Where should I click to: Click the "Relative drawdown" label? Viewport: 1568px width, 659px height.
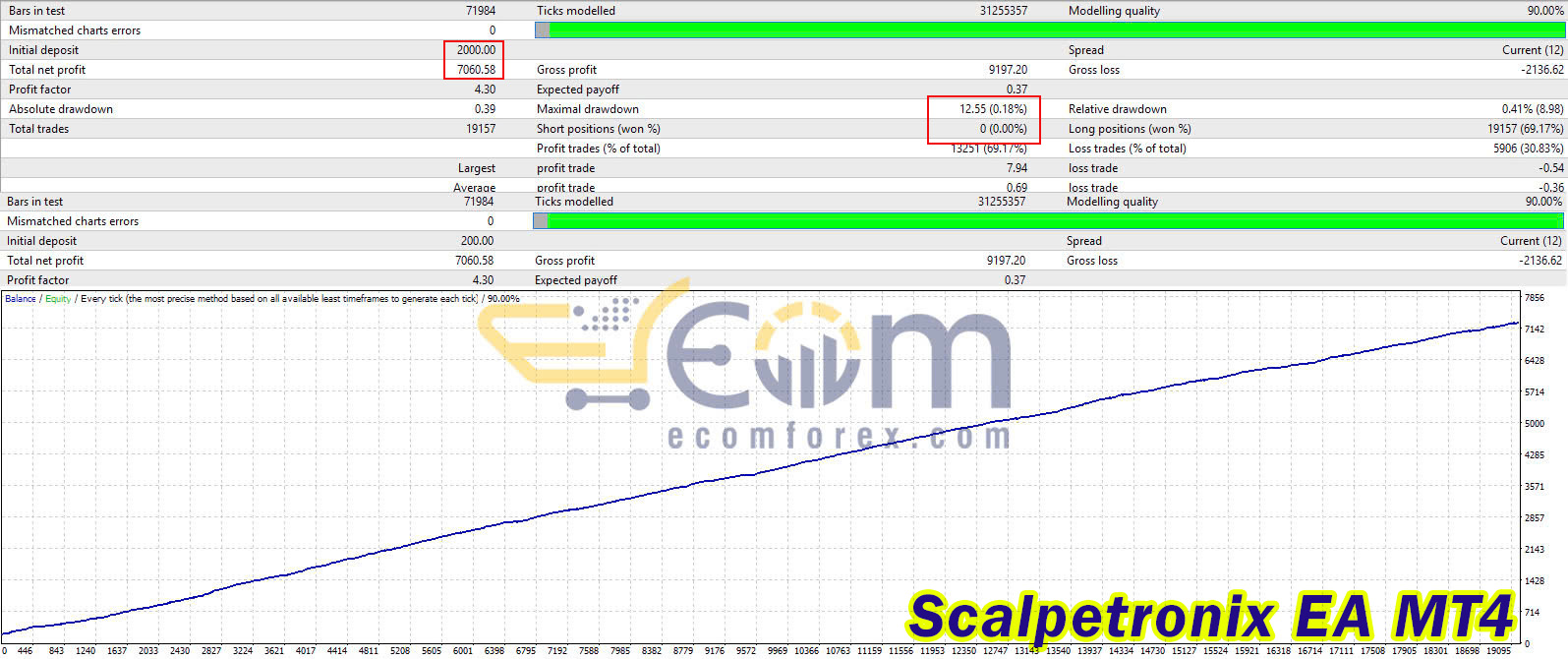click(1118, 109)
